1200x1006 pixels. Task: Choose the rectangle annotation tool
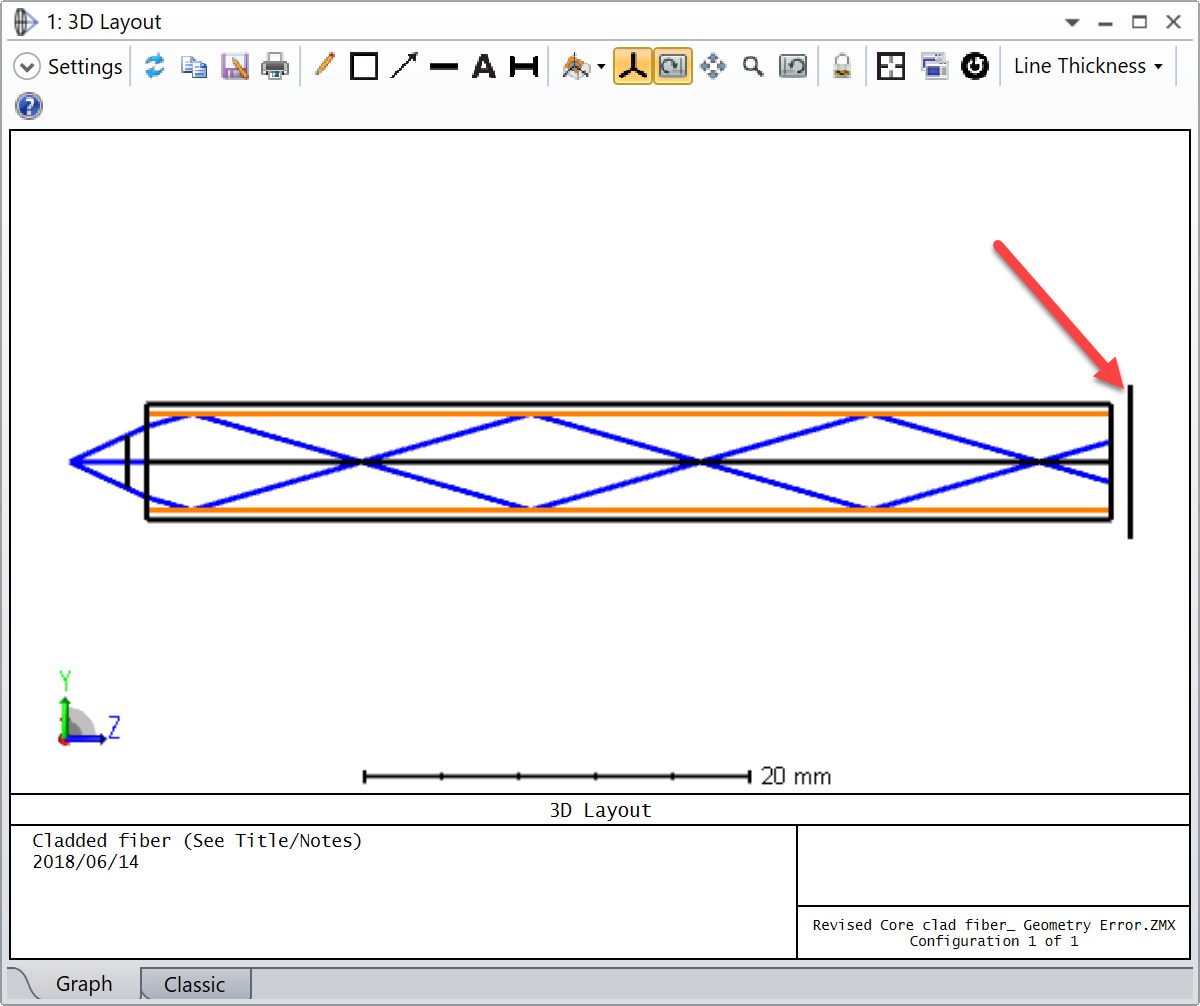[364, 67]
